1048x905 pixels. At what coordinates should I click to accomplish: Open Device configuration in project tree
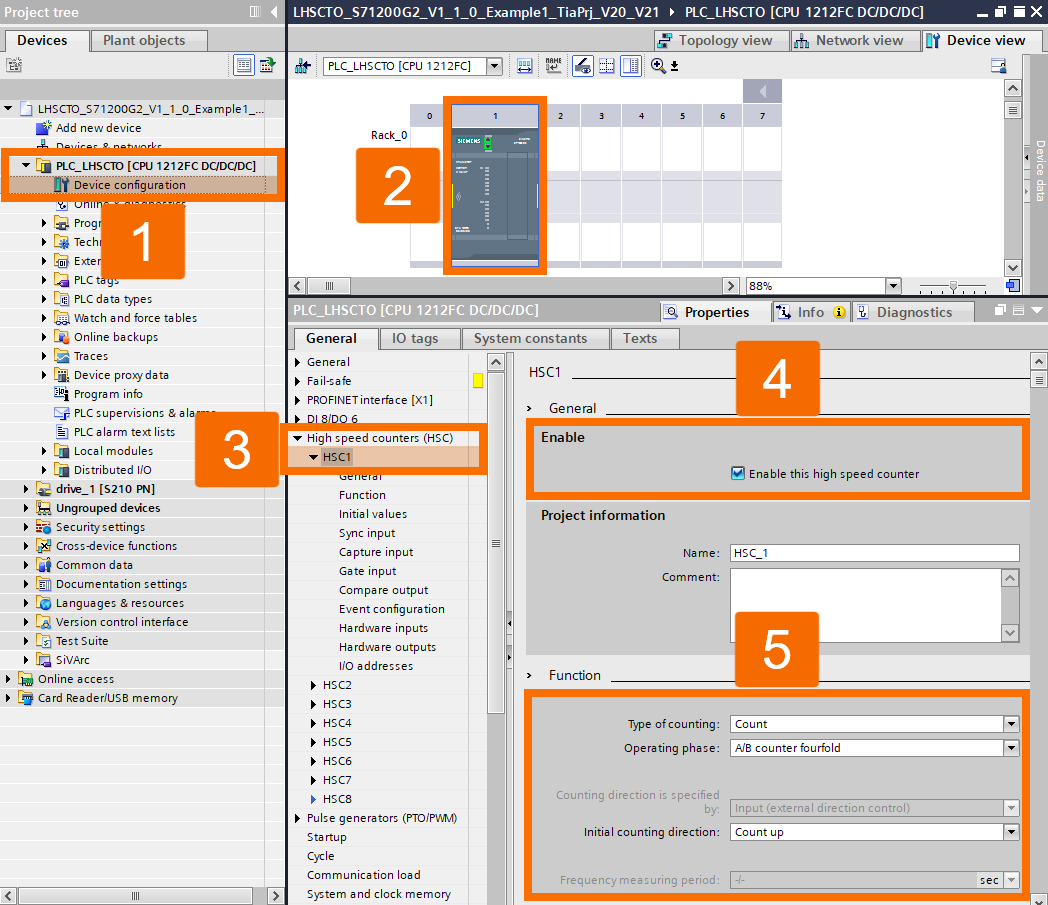click(x=130, y=185)
